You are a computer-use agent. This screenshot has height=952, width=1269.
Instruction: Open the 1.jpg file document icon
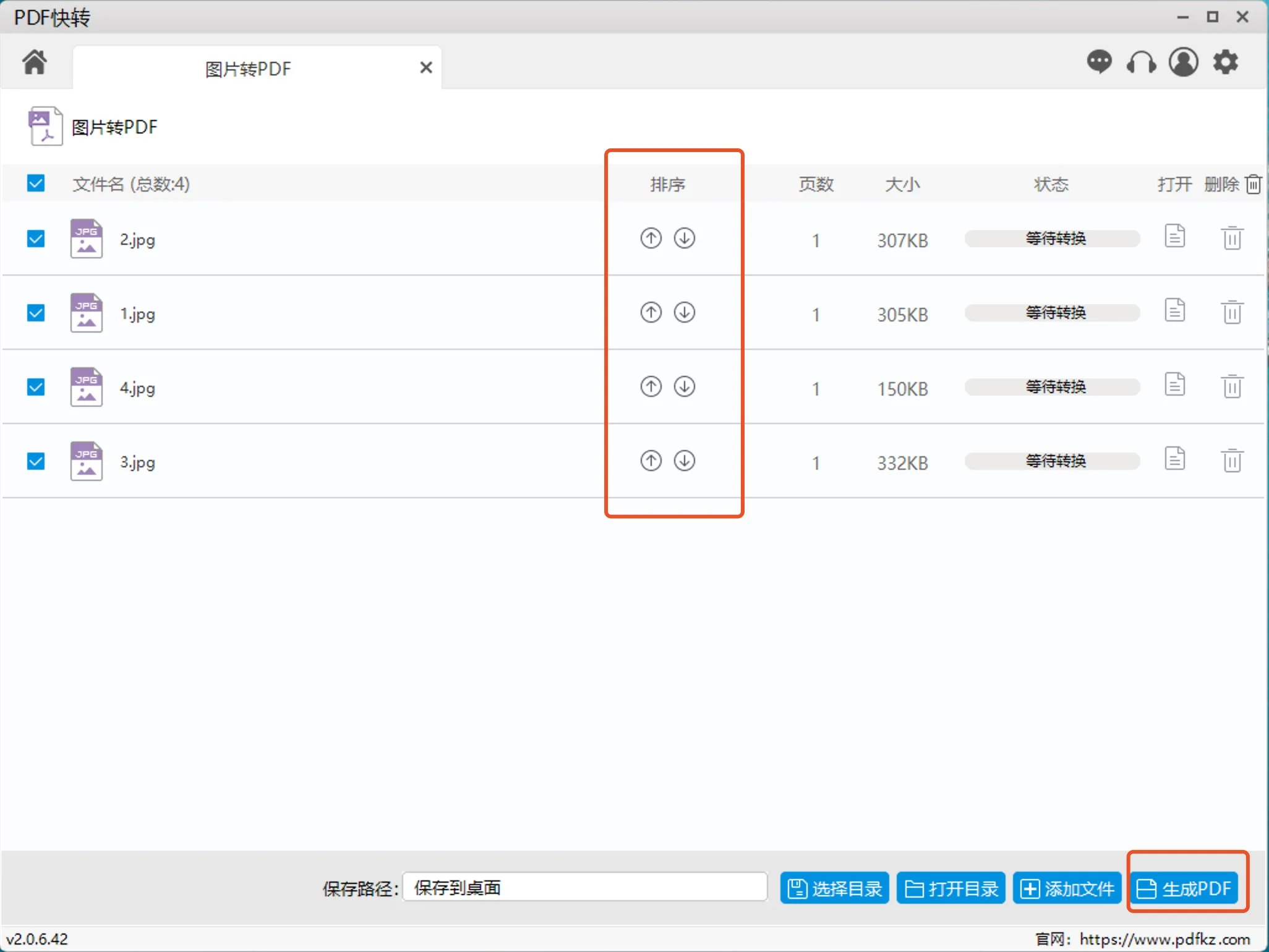click(1174, 310)
